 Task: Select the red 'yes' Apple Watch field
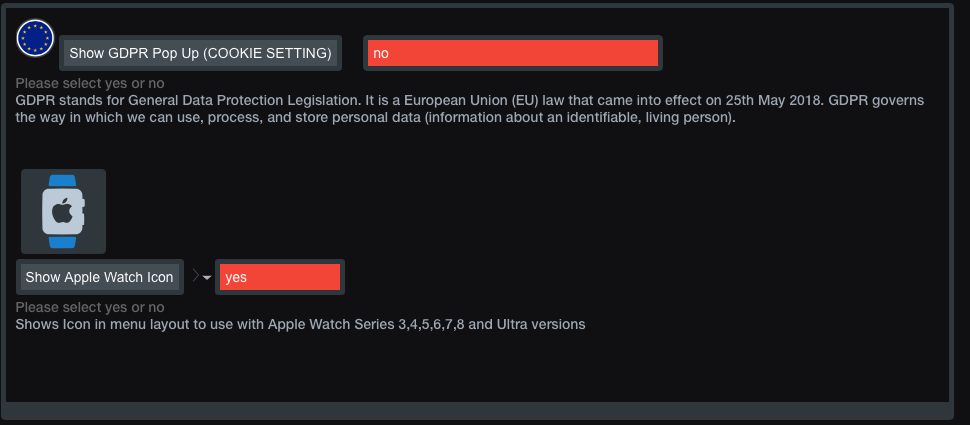[280, 277]
